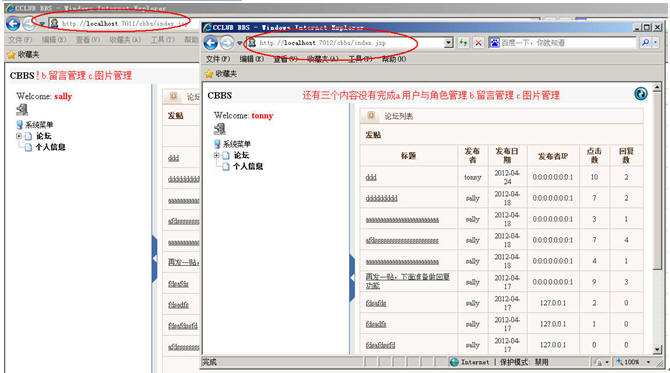Click the user icon under Welcome tonny
The width and height of the screenshot is (670, 373).
220,128
